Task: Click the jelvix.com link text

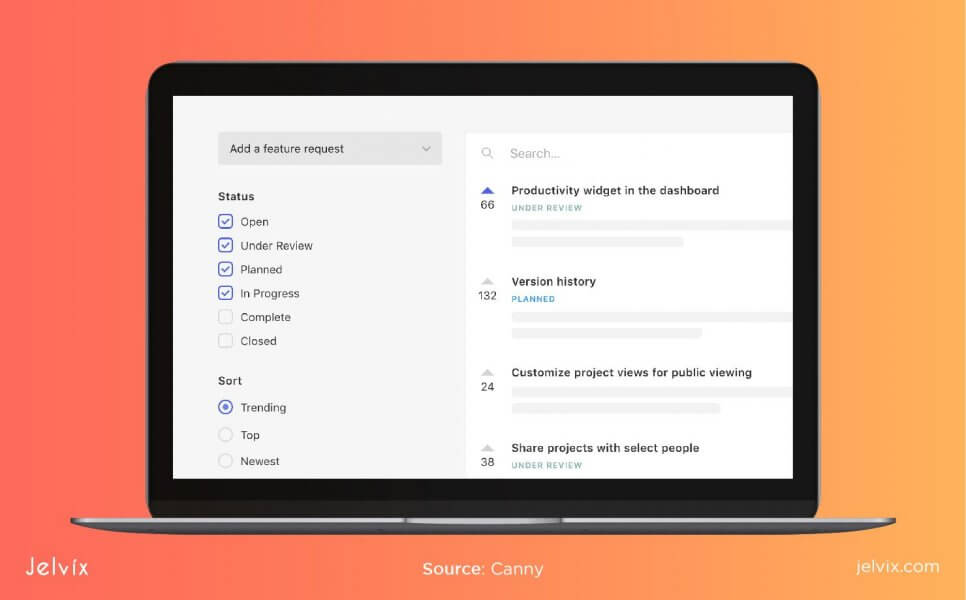Action: tap(898, 567)
